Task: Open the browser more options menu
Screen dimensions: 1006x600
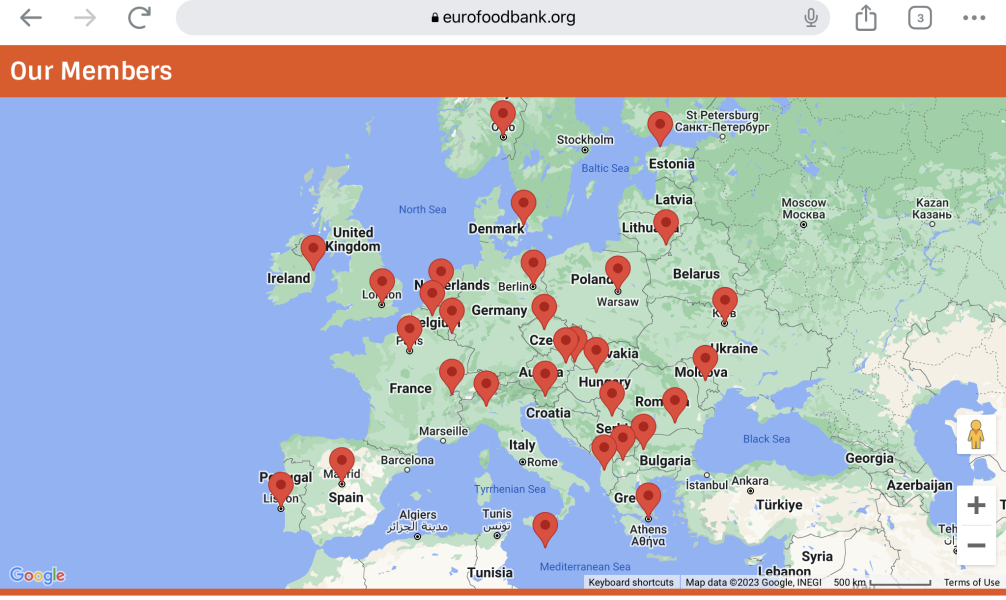Action: pyautogui.click(x=973, y=18)
